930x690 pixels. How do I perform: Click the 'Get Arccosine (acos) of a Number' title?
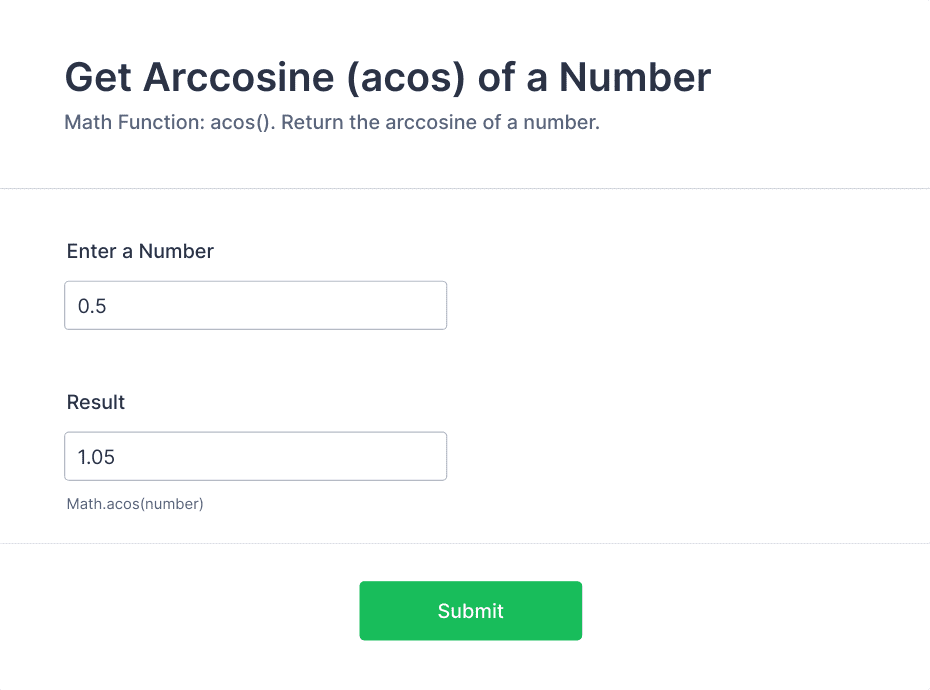tap(387, 77)
